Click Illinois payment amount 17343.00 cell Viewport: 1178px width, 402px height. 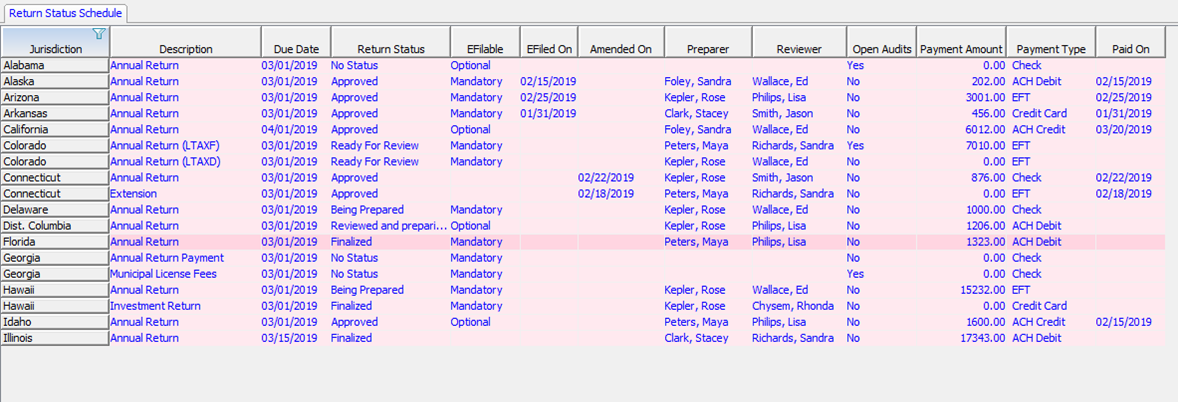[x=962, y=338]
